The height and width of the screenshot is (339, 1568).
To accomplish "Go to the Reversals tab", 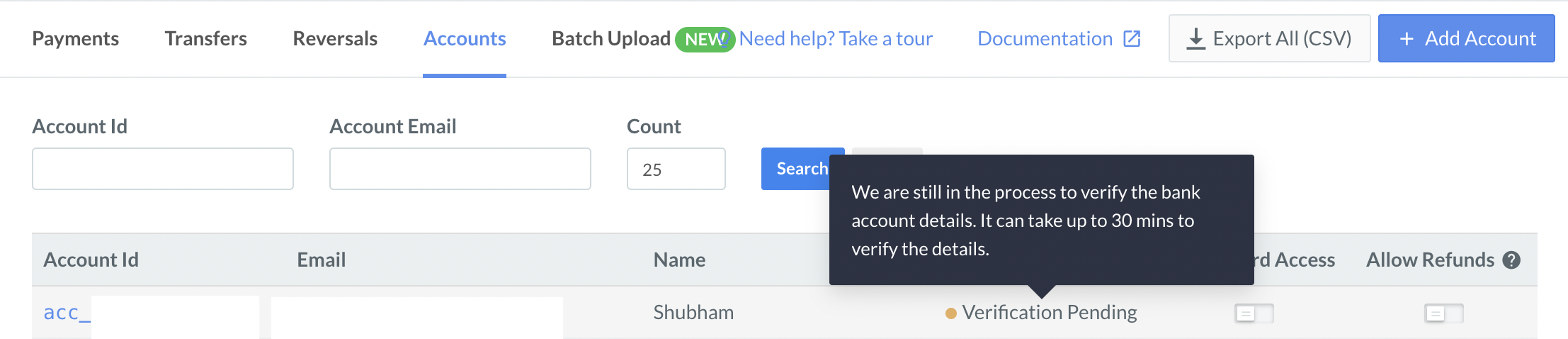I will (335, 38).
